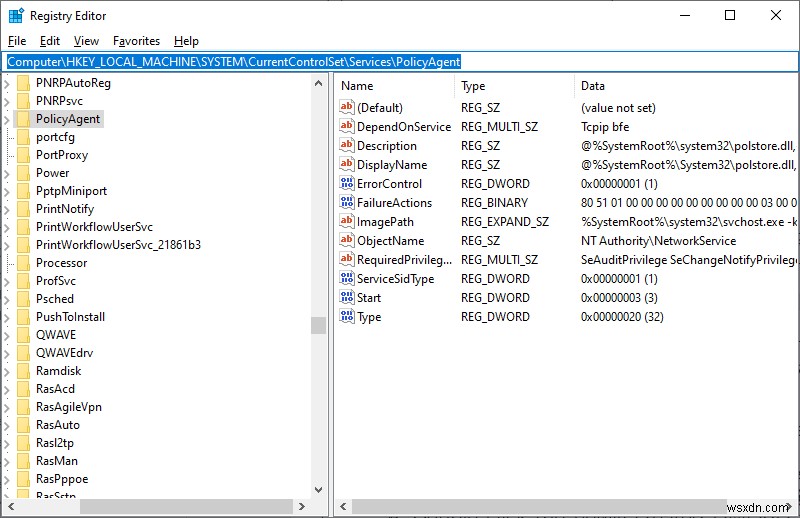This screenshot has height=518, width=800.
Task: Click the DependOnService value icon
Action: pos(347,126)
